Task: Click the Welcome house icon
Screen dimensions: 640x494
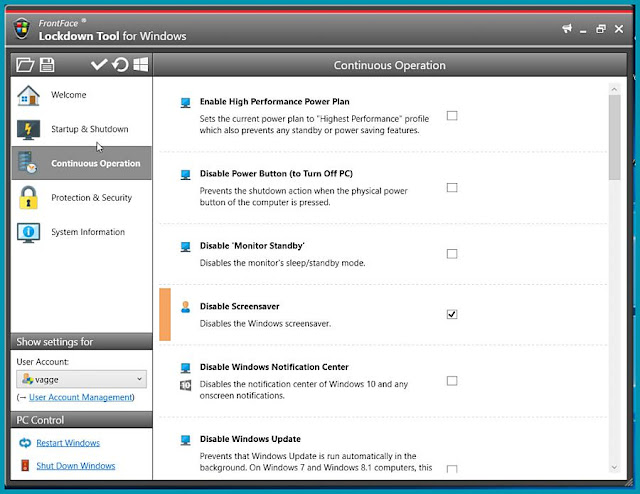Action: coord(28,95)
